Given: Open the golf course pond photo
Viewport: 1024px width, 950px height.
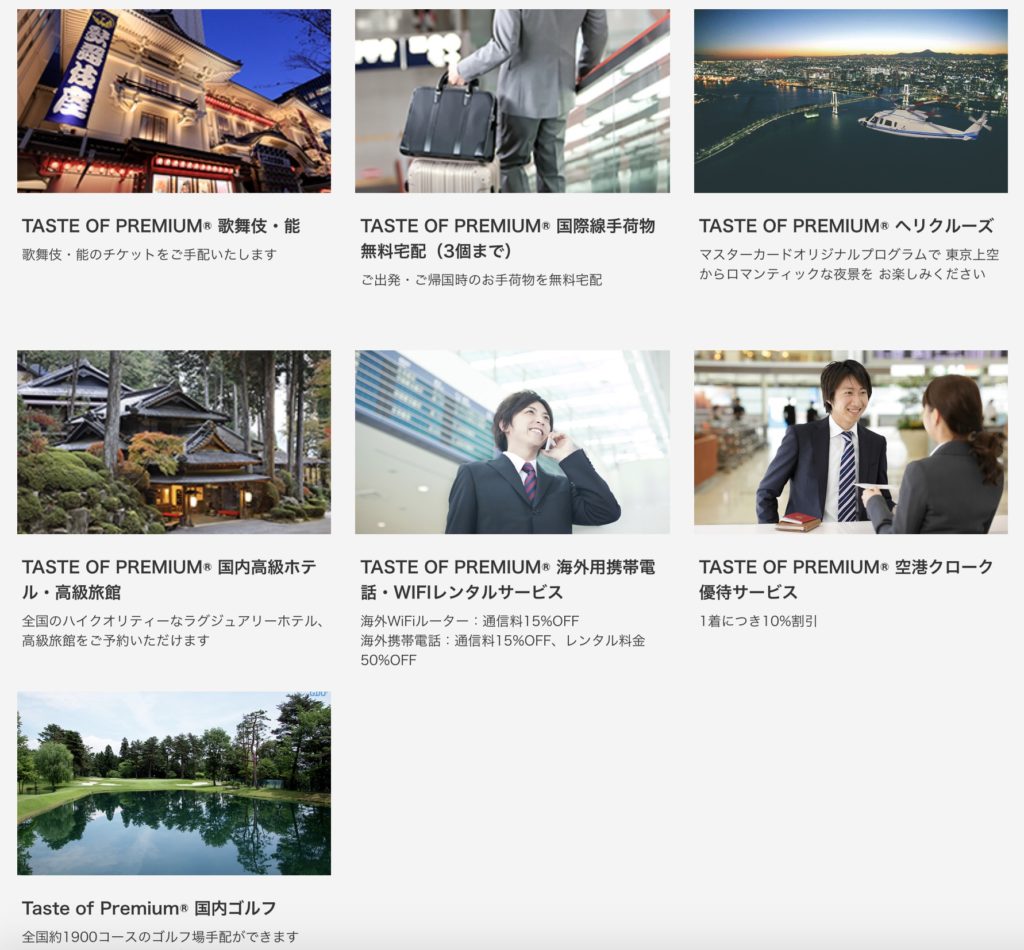Looking at the screenshot, I should tap(174, 783).
